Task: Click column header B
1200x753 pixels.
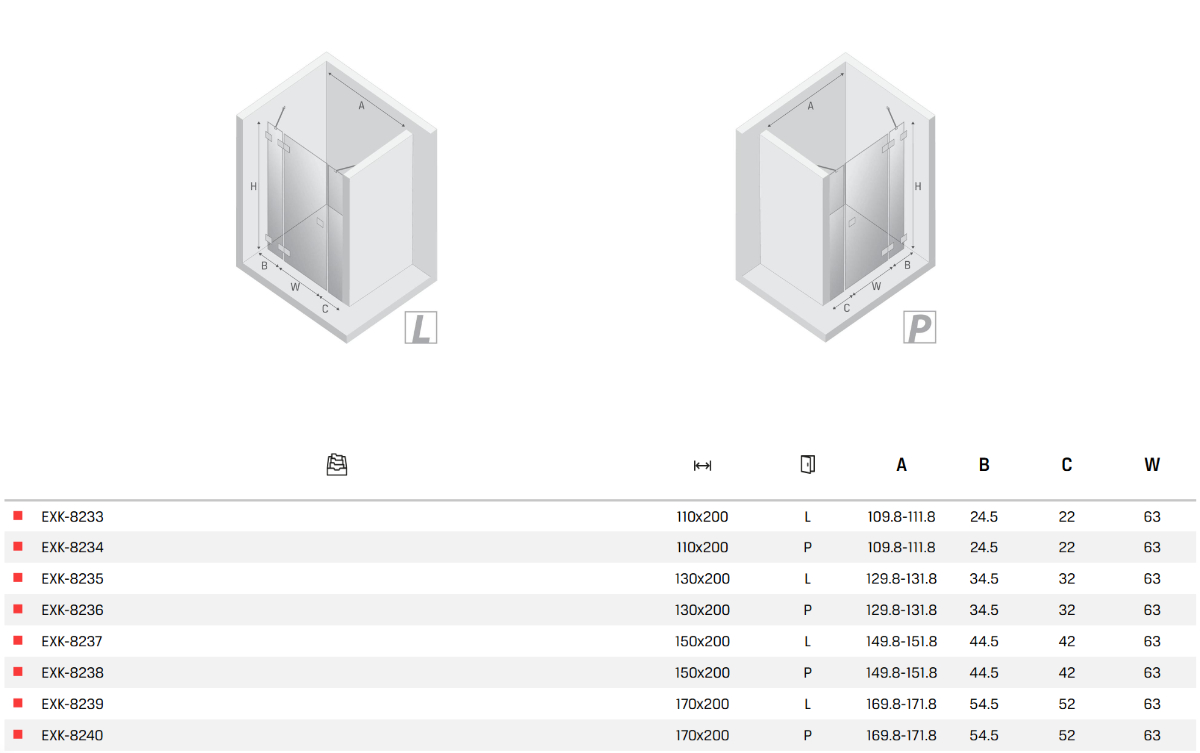Action: (x=984, y=465)
